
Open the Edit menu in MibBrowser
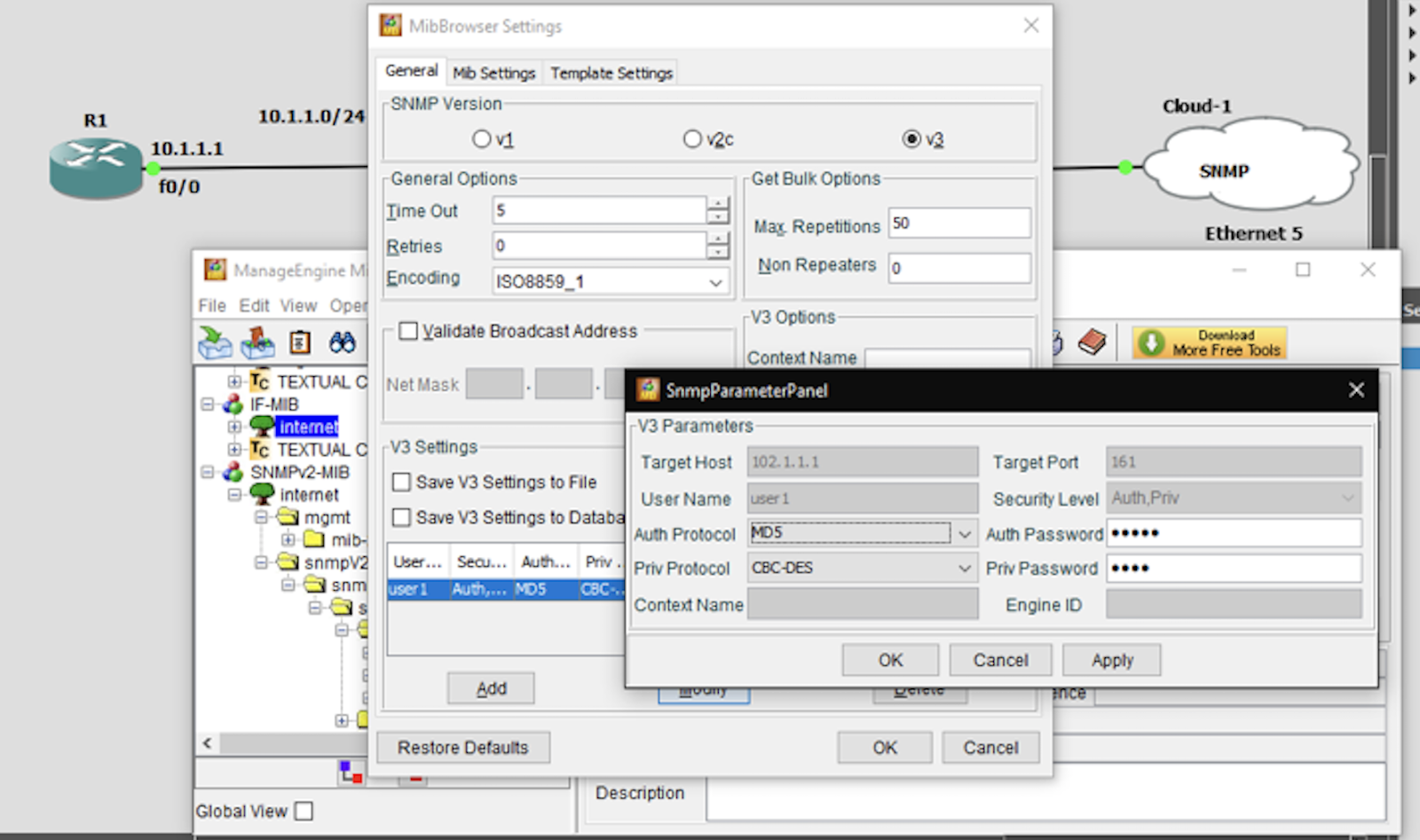click(254, 305)
